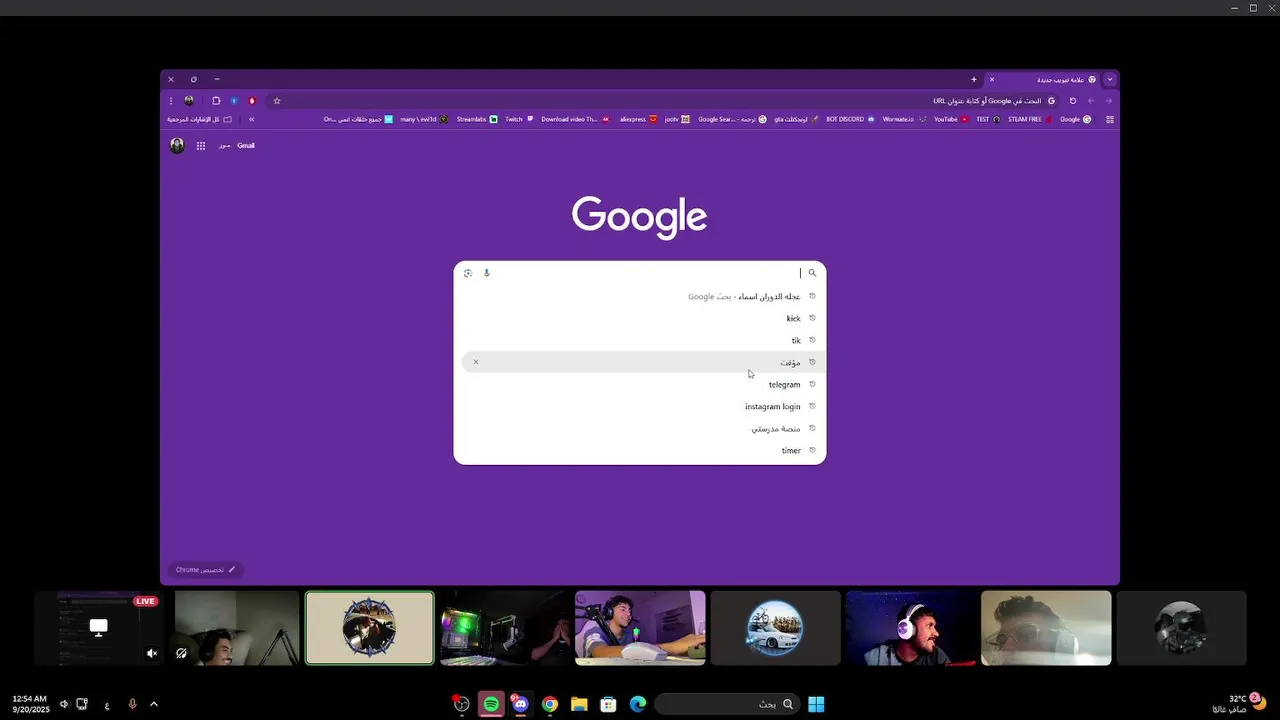Click the blue extension icon in the toolbar
The width and height of the screenshot is (1280, 720).
tap(234, 101)
